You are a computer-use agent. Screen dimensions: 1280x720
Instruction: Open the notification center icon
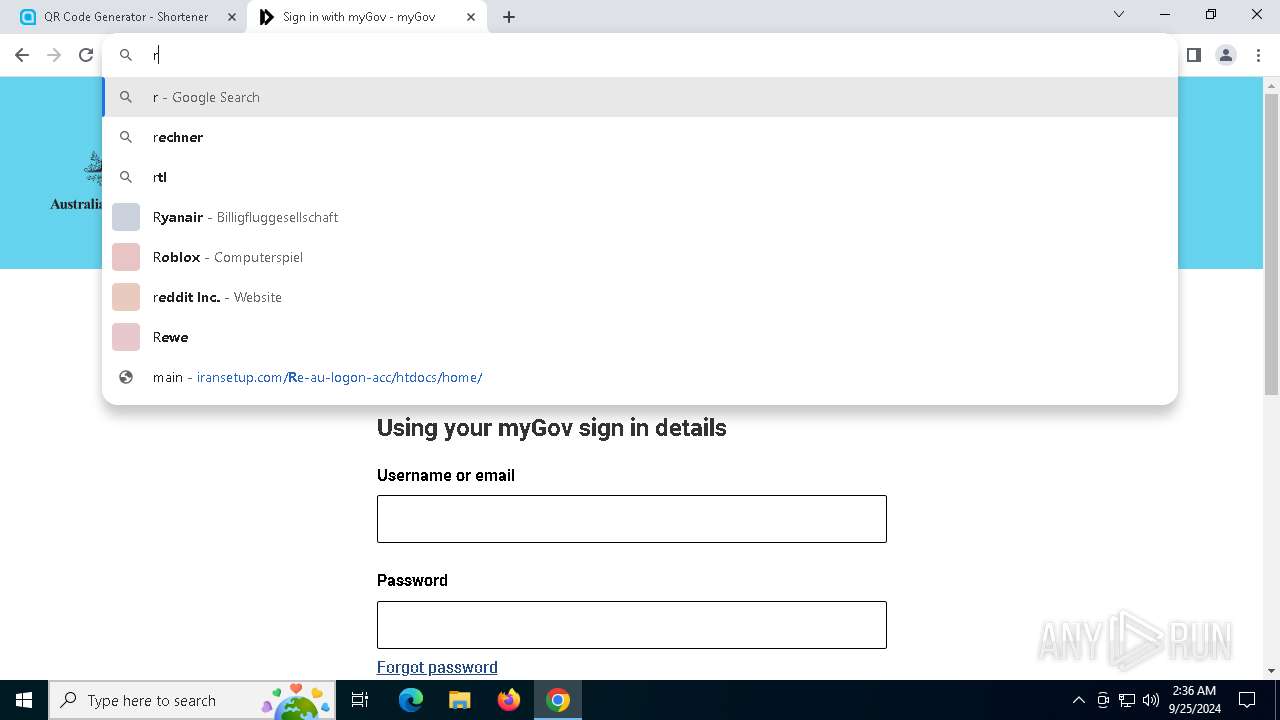[1247, 700]
